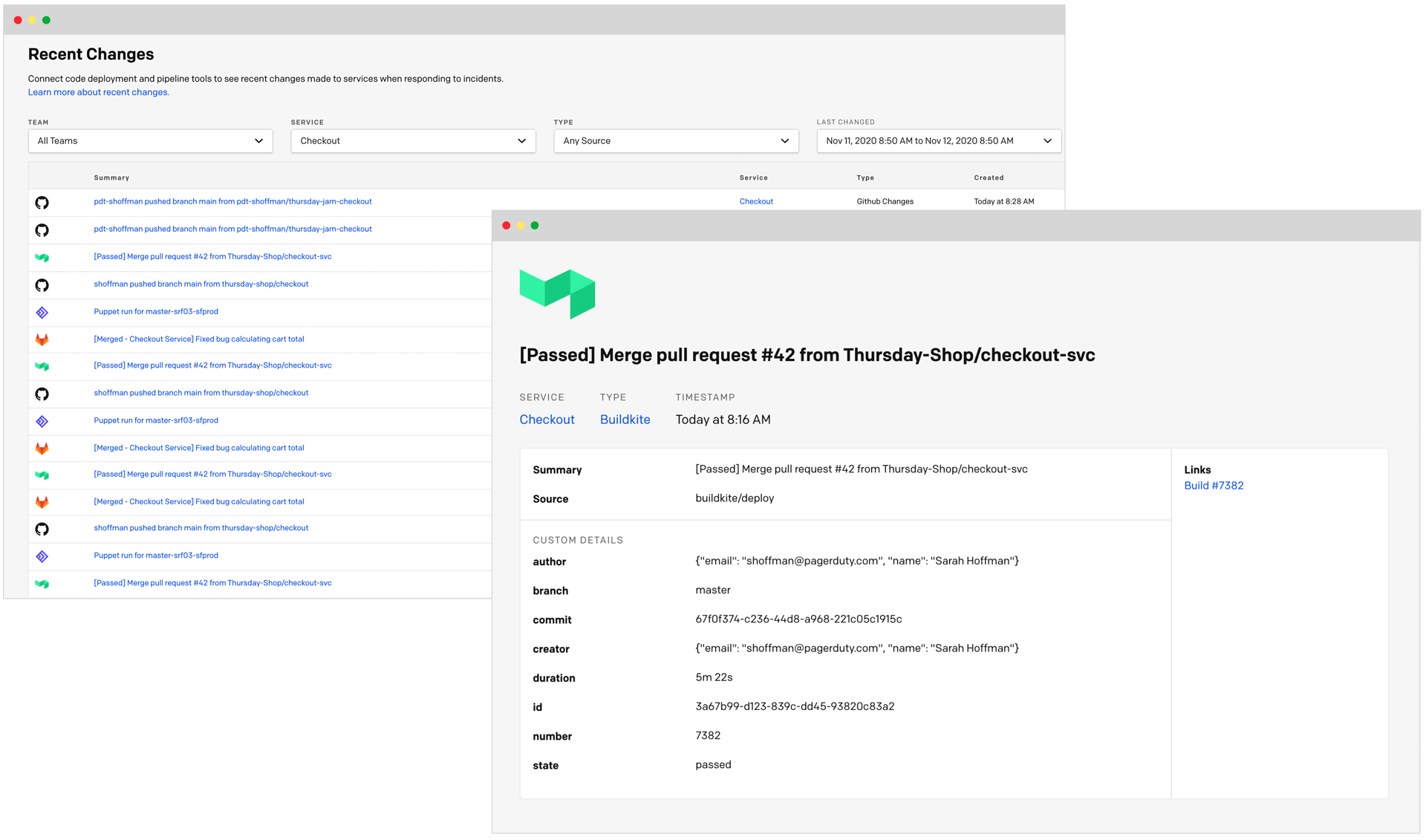Image resolution: width=1426 pixels, height=840 pixels.
Task: Open the Build #7382 link
Action: click(x=1213, y=486)
